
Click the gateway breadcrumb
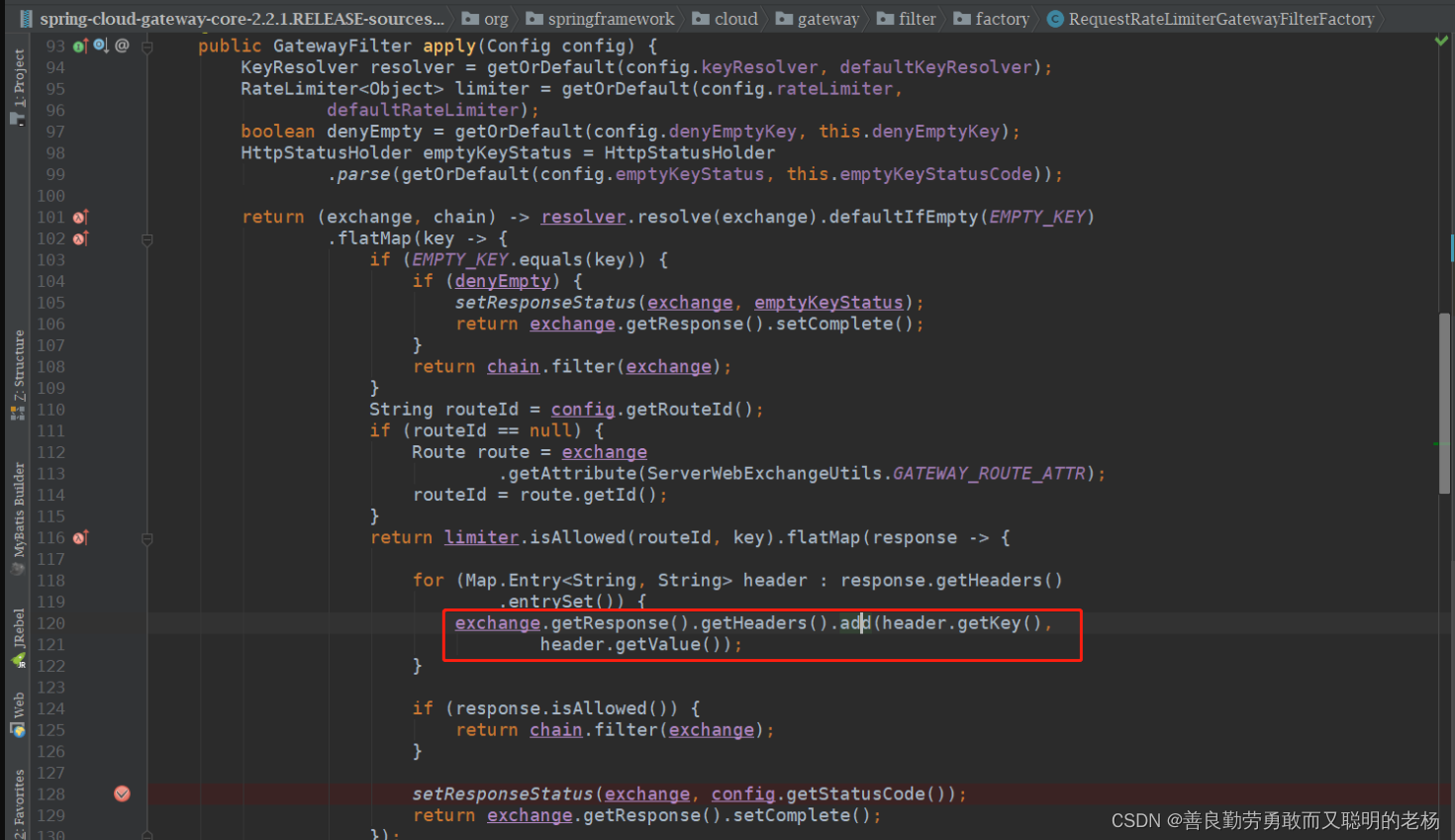click(x=824, y=18)
